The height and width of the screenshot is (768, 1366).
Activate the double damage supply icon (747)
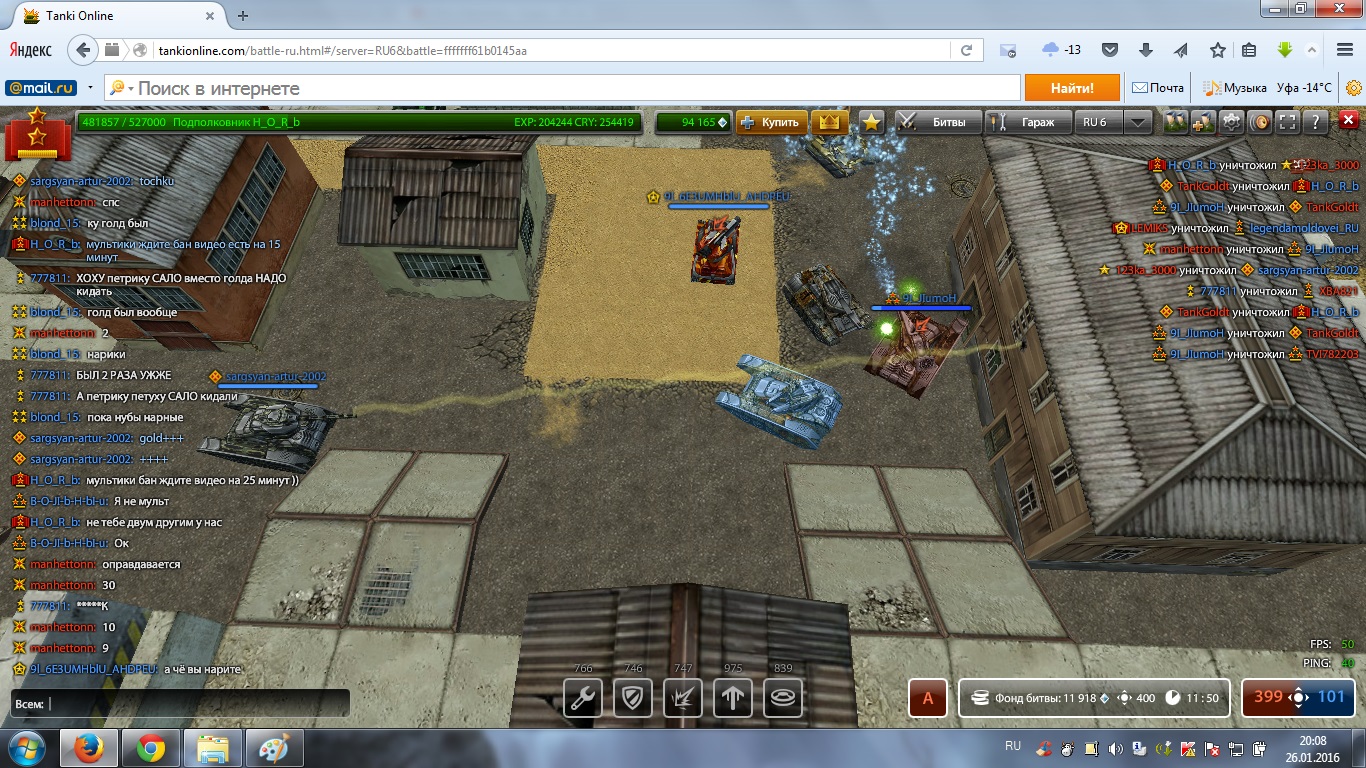coord(683,698)
